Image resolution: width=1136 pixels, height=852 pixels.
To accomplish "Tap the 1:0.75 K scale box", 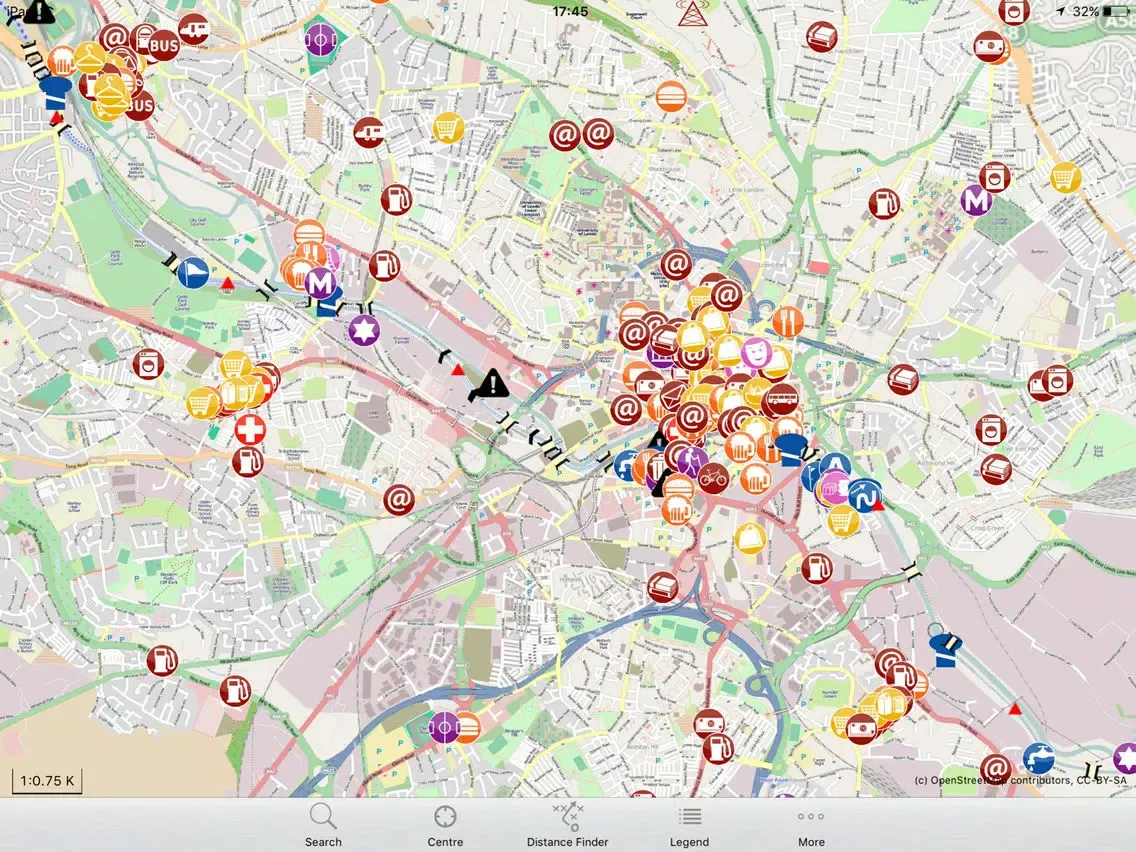I will pos(47,780).
